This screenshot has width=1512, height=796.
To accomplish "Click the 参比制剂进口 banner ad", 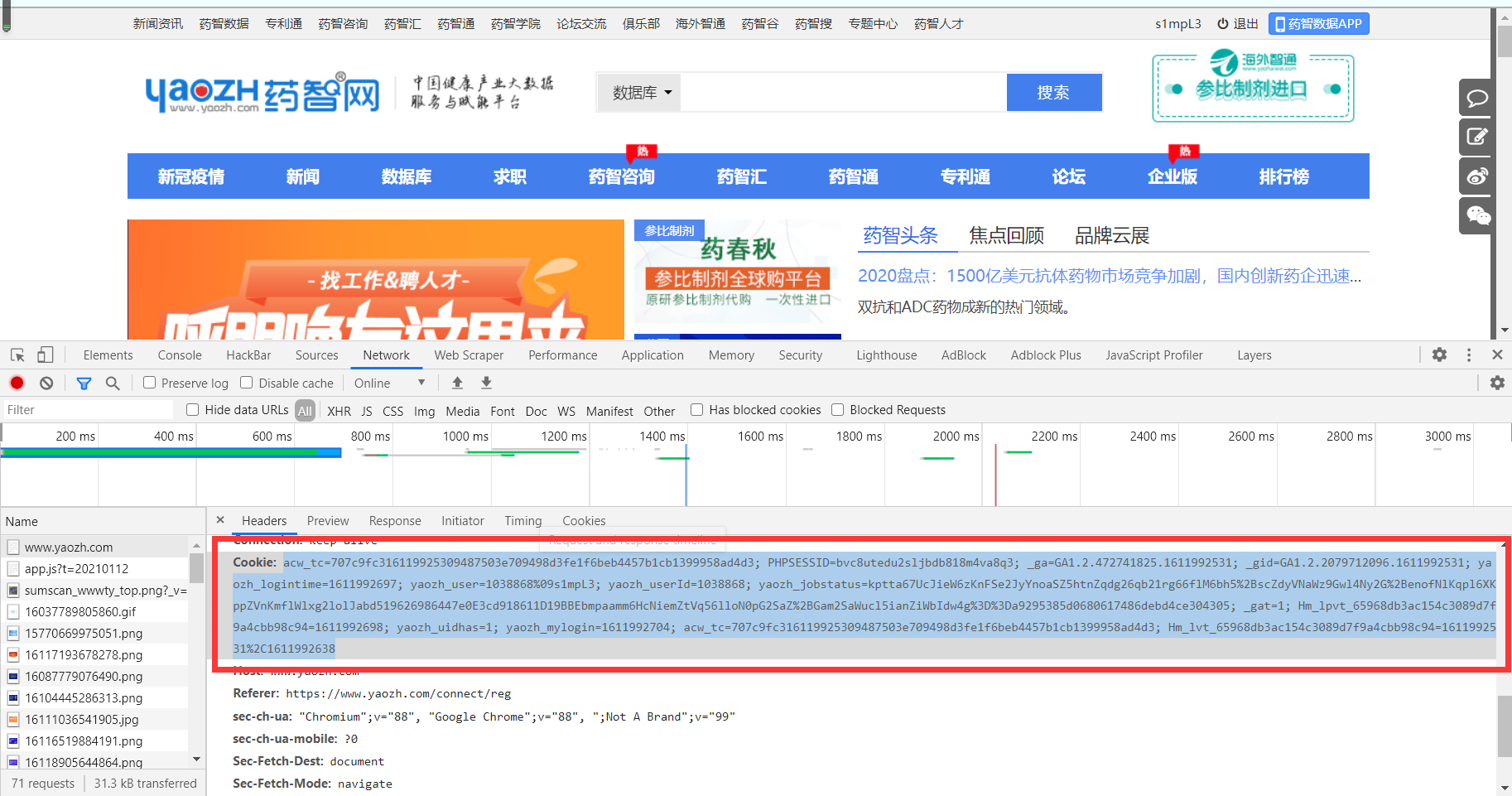I will [1253, 86].
